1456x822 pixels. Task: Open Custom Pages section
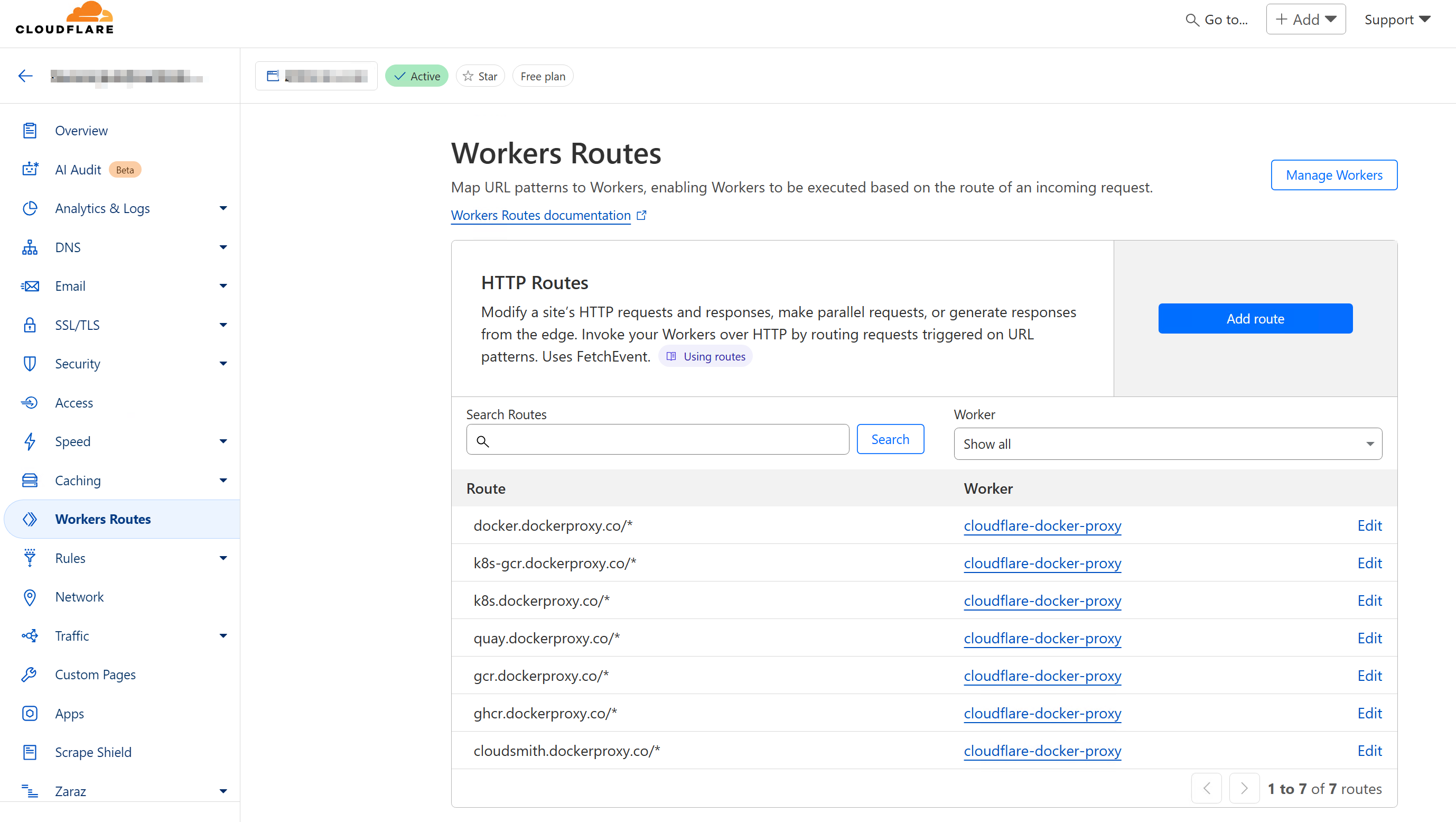tap(96, 675)
